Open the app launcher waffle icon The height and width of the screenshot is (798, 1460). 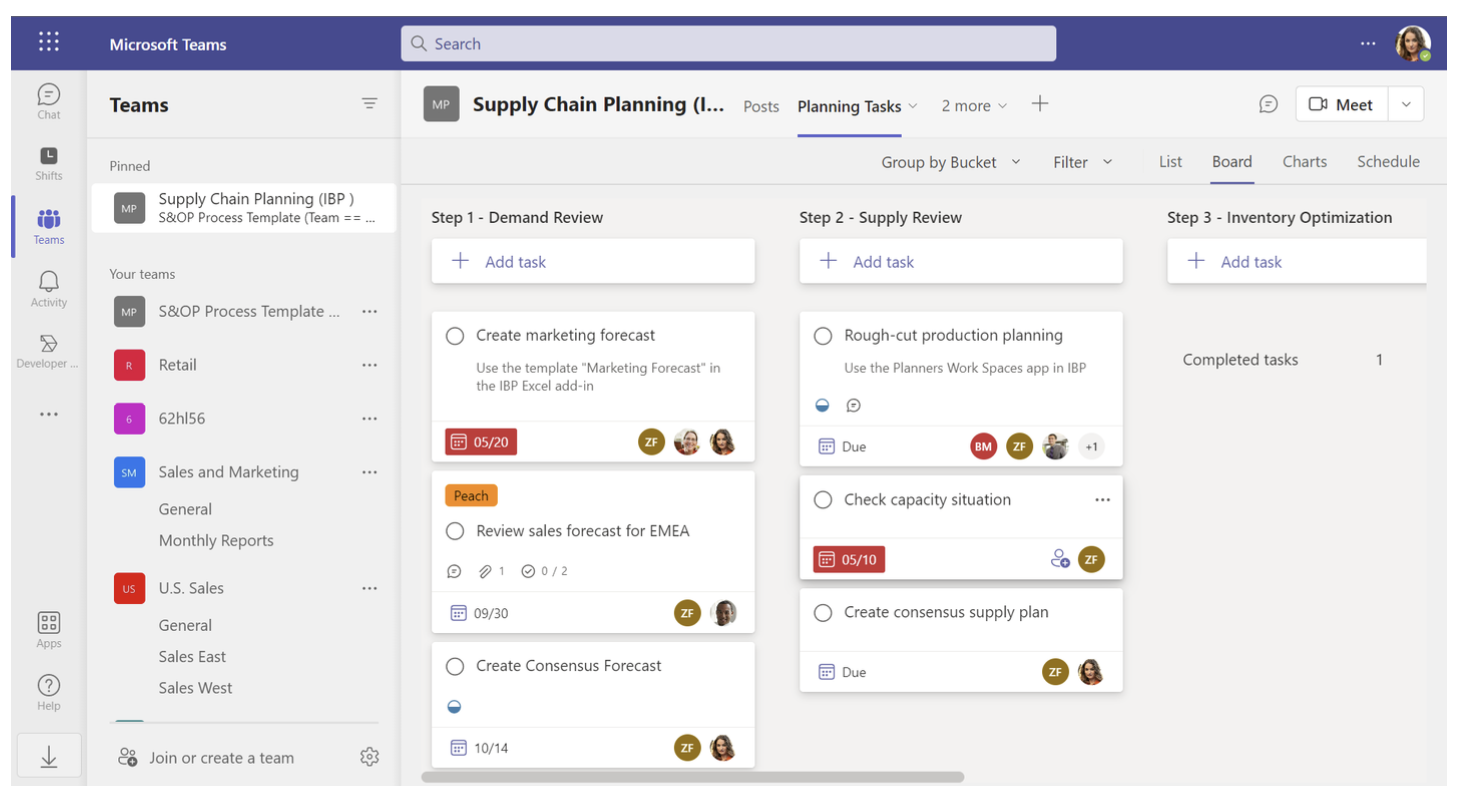click(x=48, y=42)
